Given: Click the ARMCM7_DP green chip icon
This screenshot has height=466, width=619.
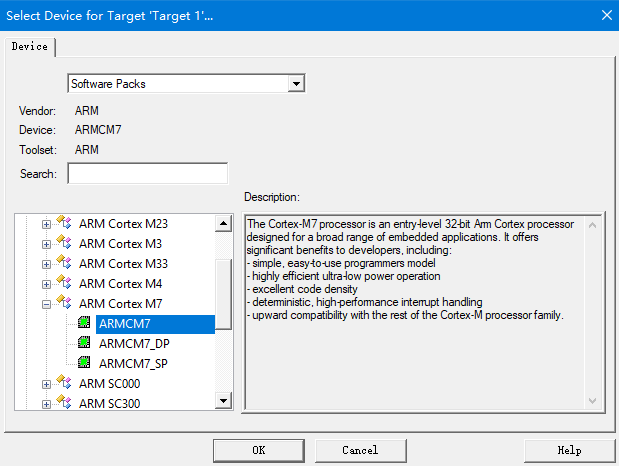Looking at the screenshot, I should [x=84, y=342].
